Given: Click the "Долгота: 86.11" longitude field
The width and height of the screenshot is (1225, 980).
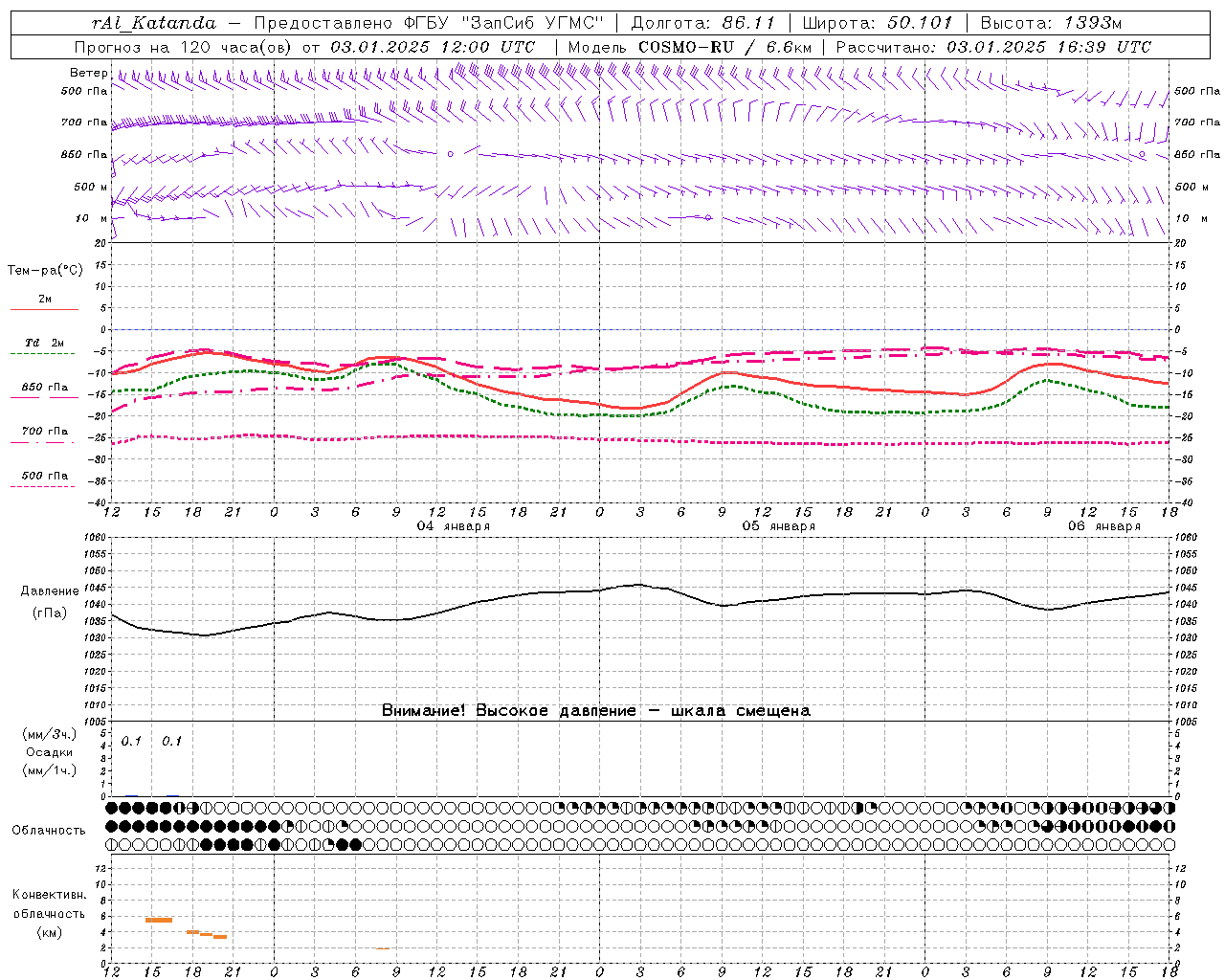Looking at the screenshot, I should (x=703, y=23).
